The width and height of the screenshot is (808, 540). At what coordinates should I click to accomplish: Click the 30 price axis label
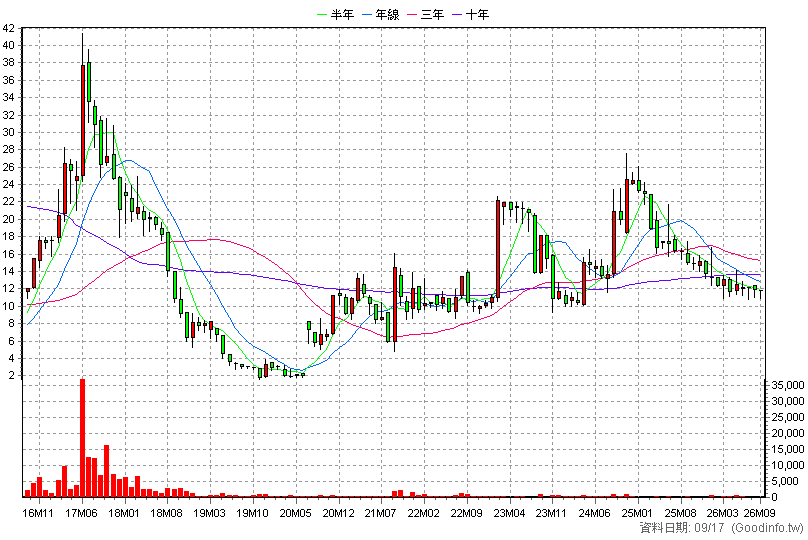coord(9,132)
